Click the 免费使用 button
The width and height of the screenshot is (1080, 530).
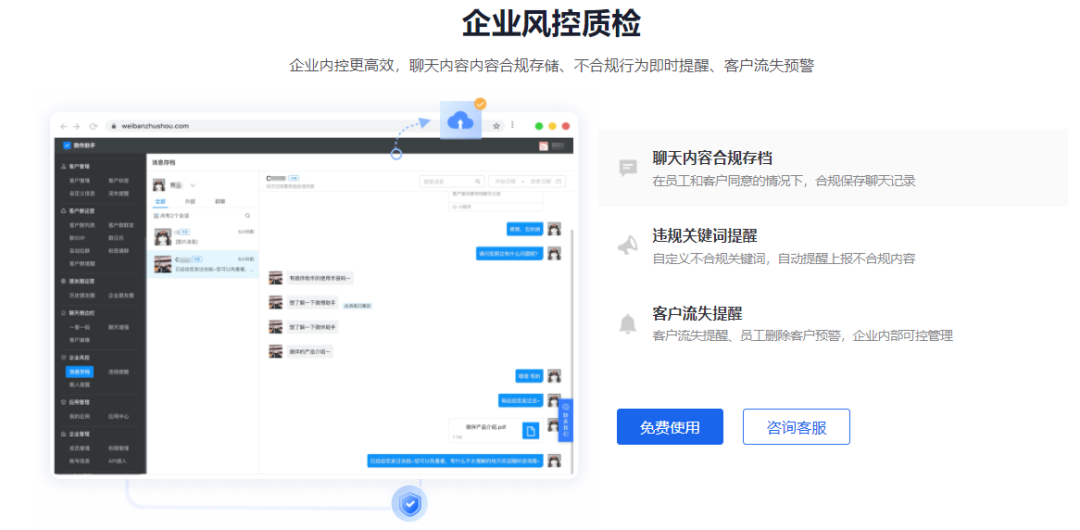669,427
